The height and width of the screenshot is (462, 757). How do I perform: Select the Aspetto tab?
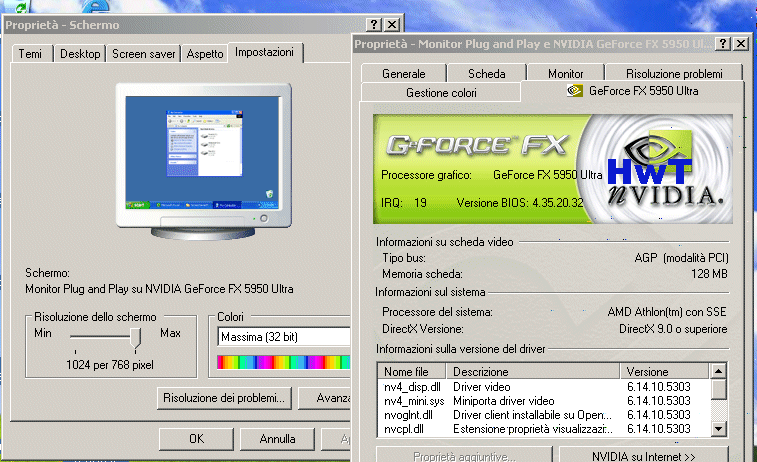click(x=205, y=54)
